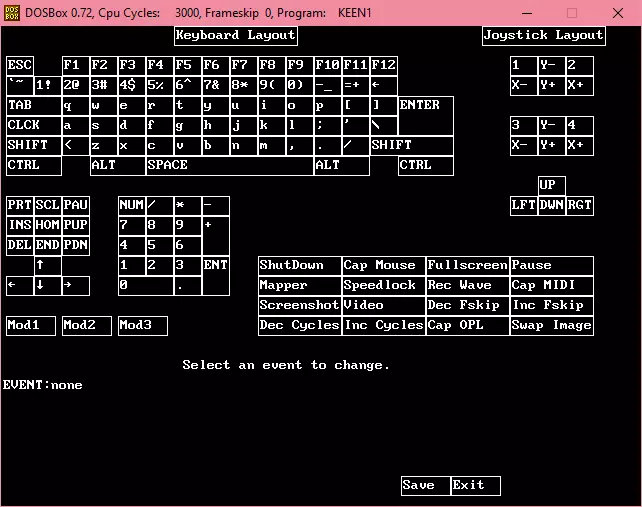Select the Cap MIDI event
The image size is (642, 507).
(552, 285)
